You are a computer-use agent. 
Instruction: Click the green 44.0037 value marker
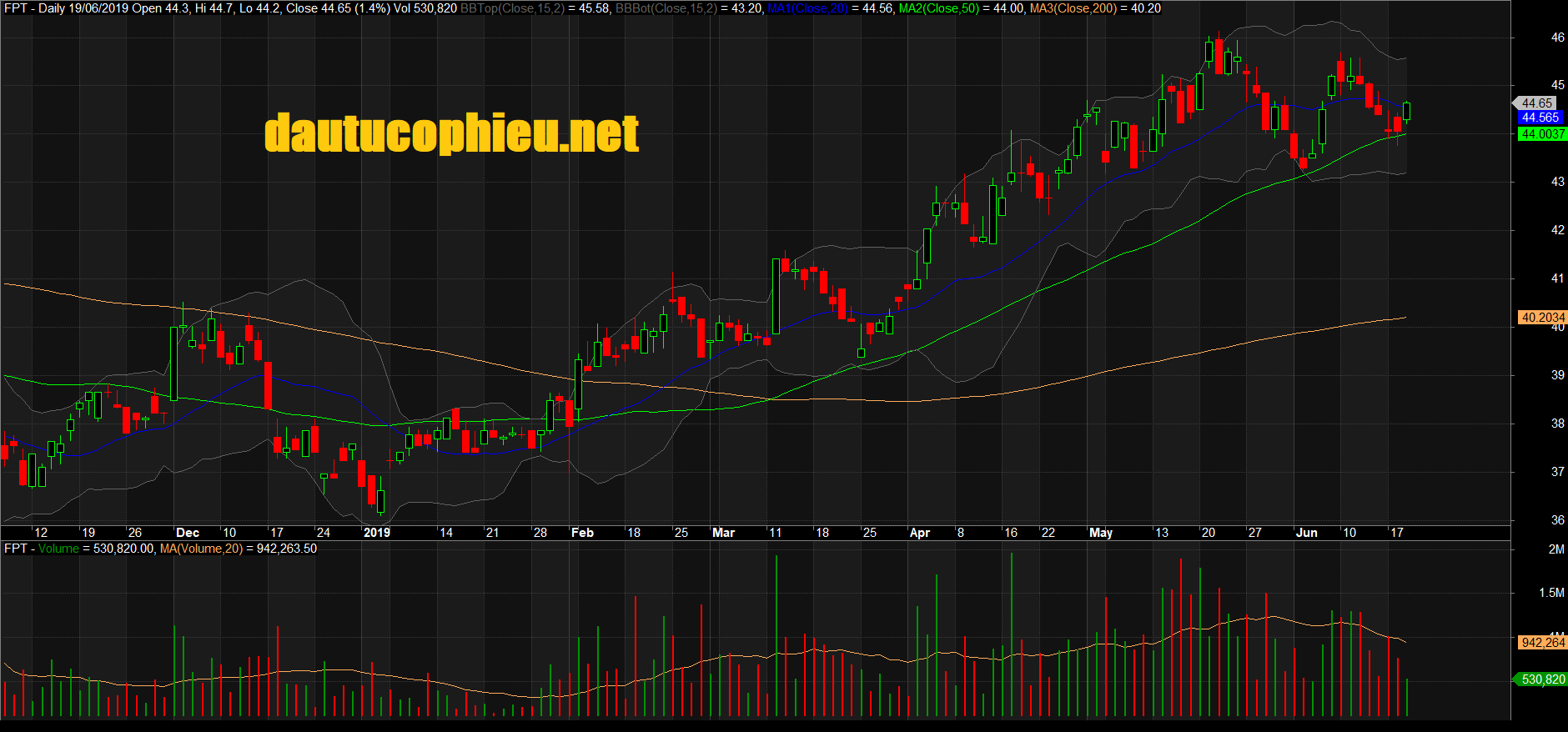[x=1542, y=134]
